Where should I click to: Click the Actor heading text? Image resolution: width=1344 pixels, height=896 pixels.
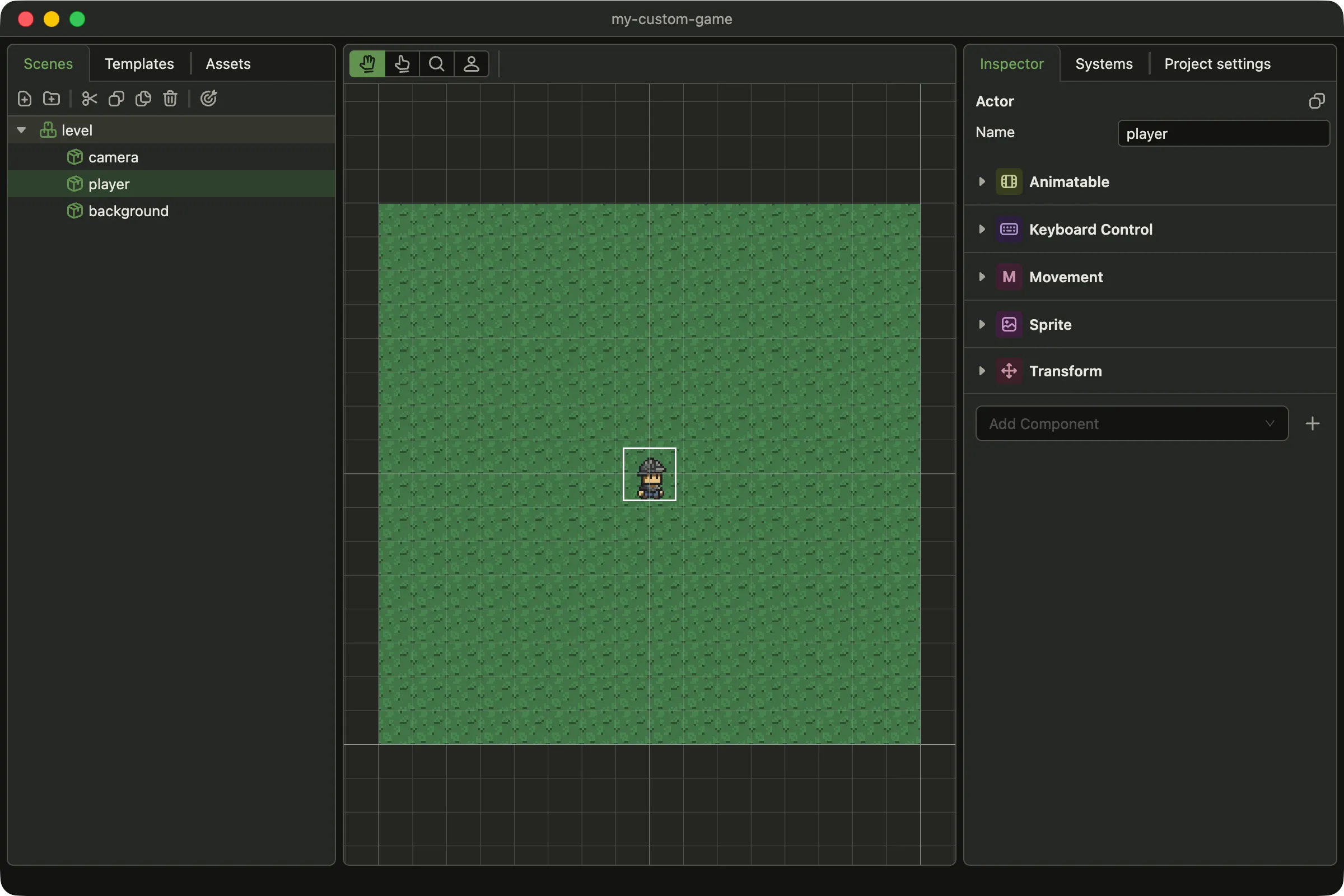(x=995, y=101)
